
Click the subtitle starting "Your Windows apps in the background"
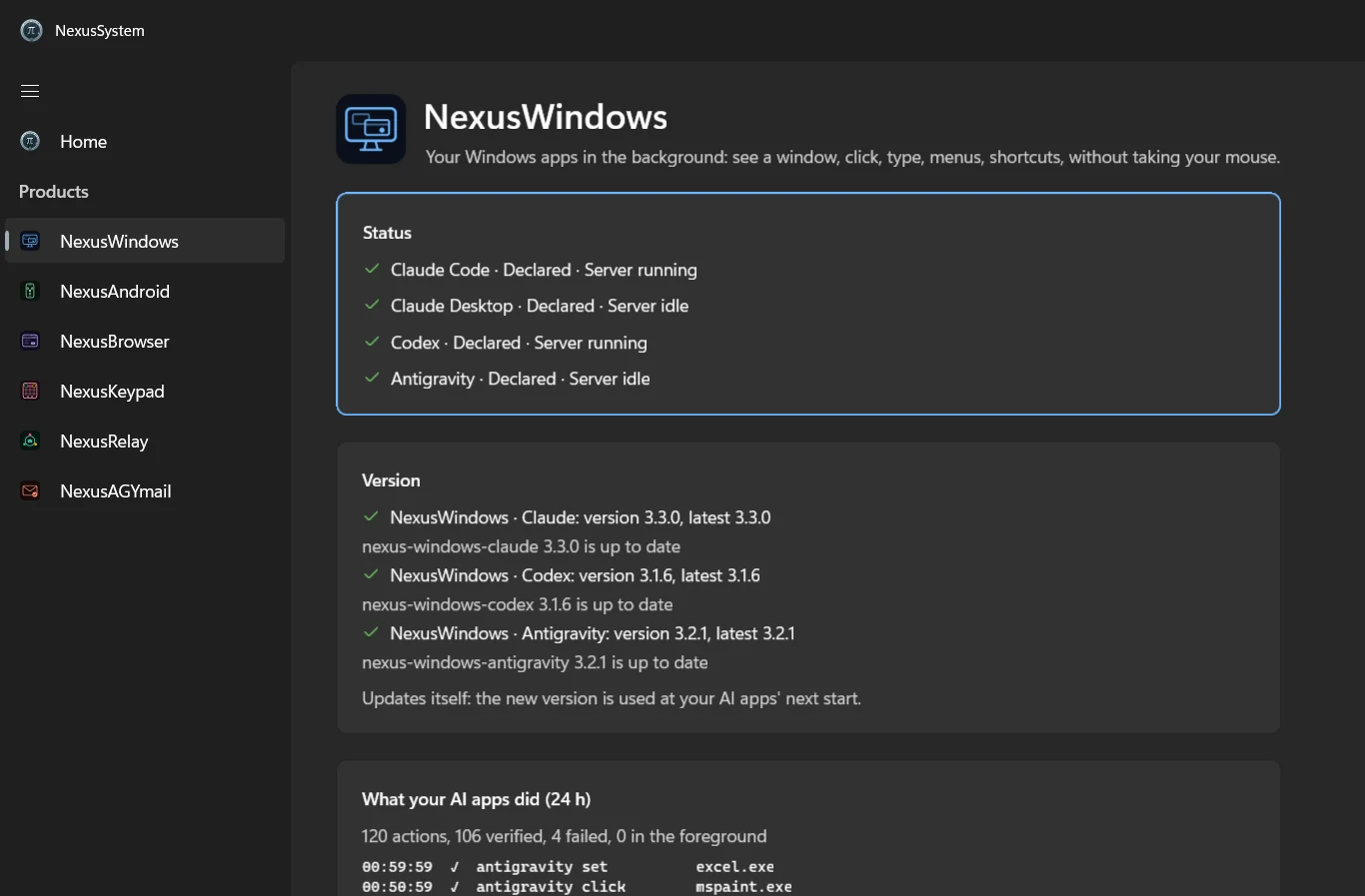[x=852, y=158]
